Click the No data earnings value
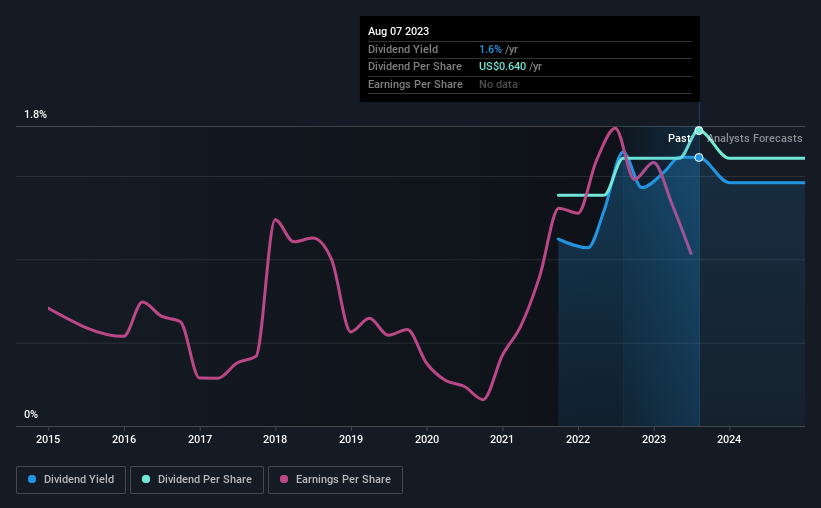This screenshot has width=821, height=508. (498, 84)
